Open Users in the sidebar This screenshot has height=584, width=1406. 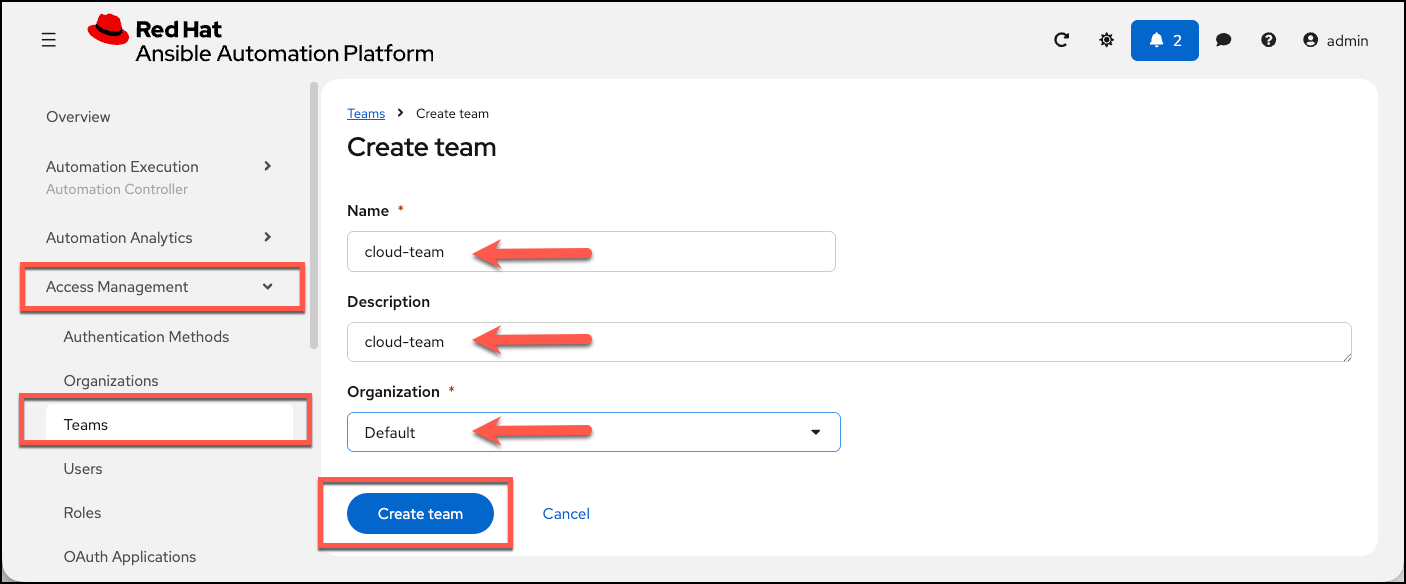click(x=83, y=469)
